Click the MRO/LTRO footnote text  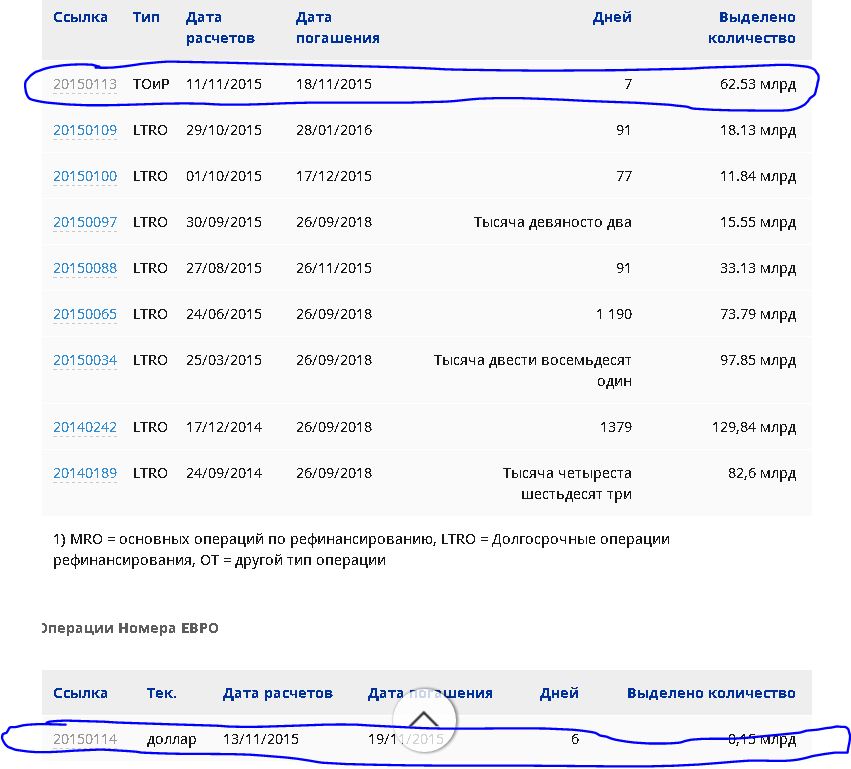(361, 550)
